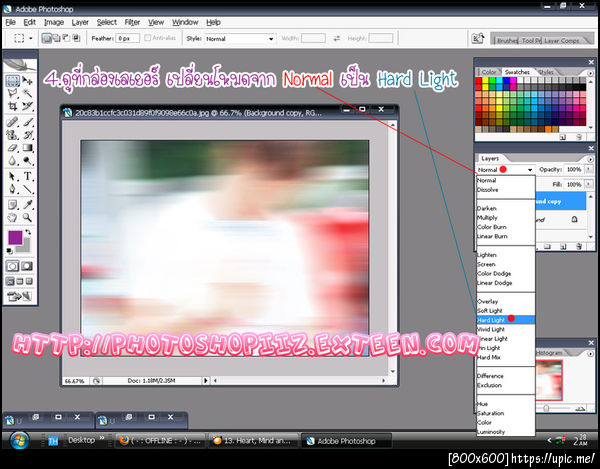Open the Swatches panel options menu

[x=590, y=73]
